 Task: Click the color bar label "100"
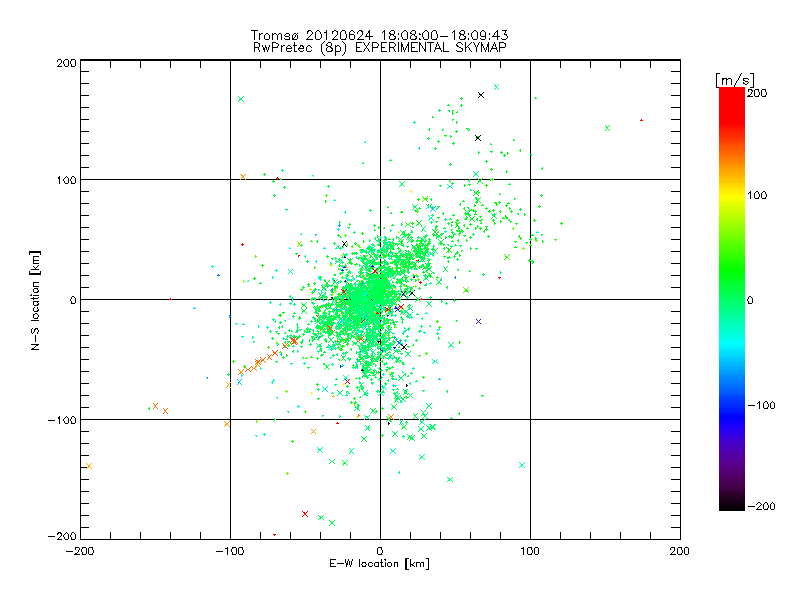tap(757, 195)
